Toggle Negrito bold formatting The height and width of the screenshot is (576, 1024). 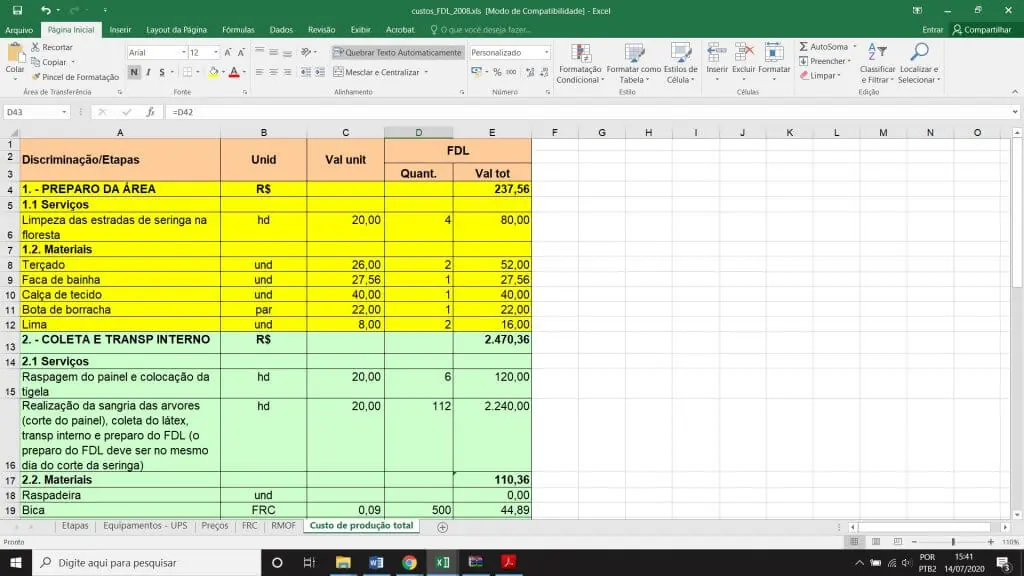pyautogui.click(x=133, y=72)
